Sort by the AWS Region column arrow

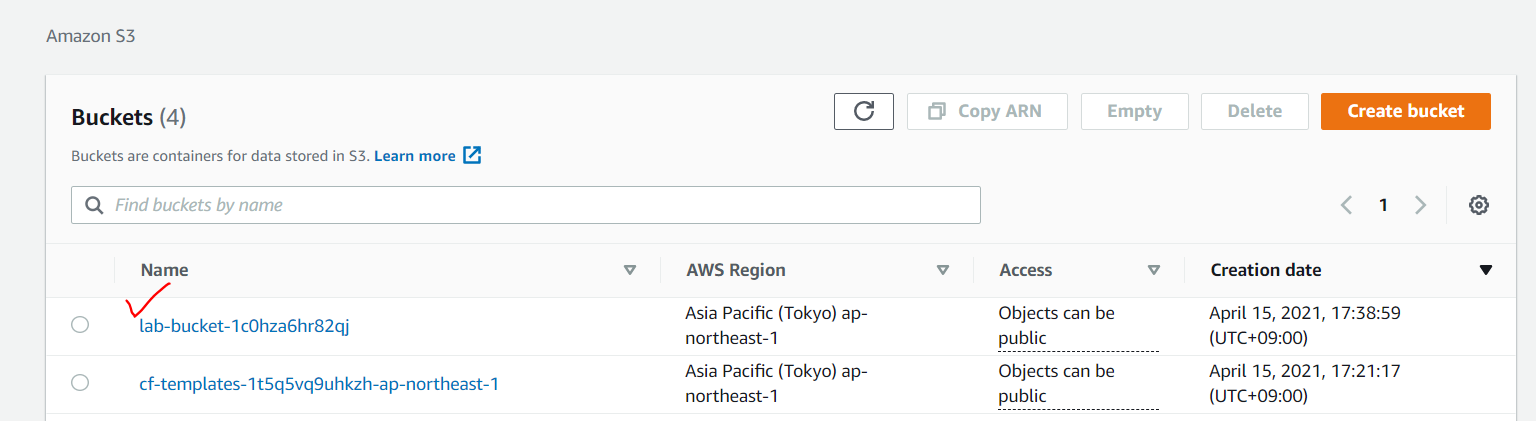942,270
